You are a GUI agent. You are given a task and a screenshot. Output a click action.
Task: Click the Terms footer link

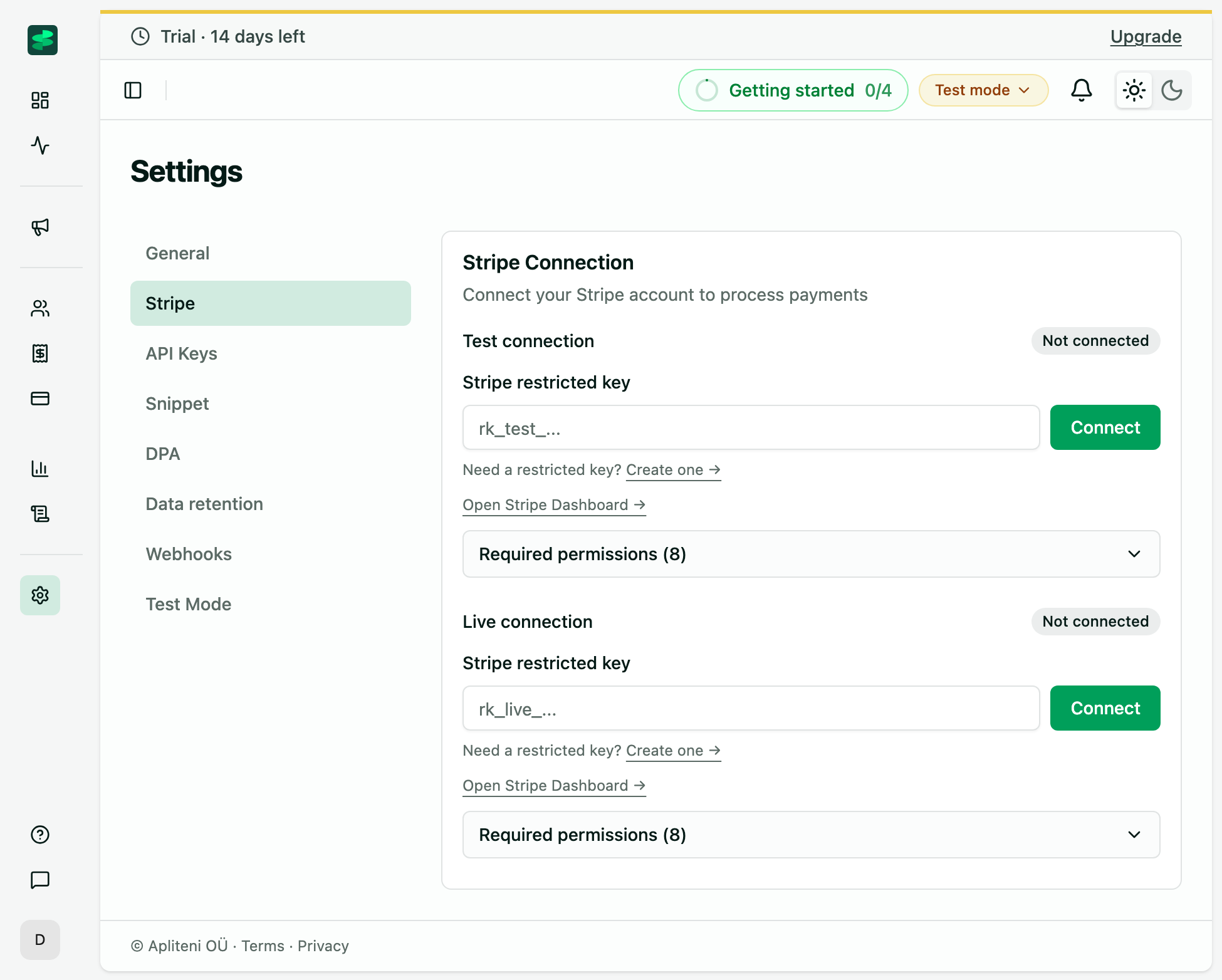[x=263, y=946]
